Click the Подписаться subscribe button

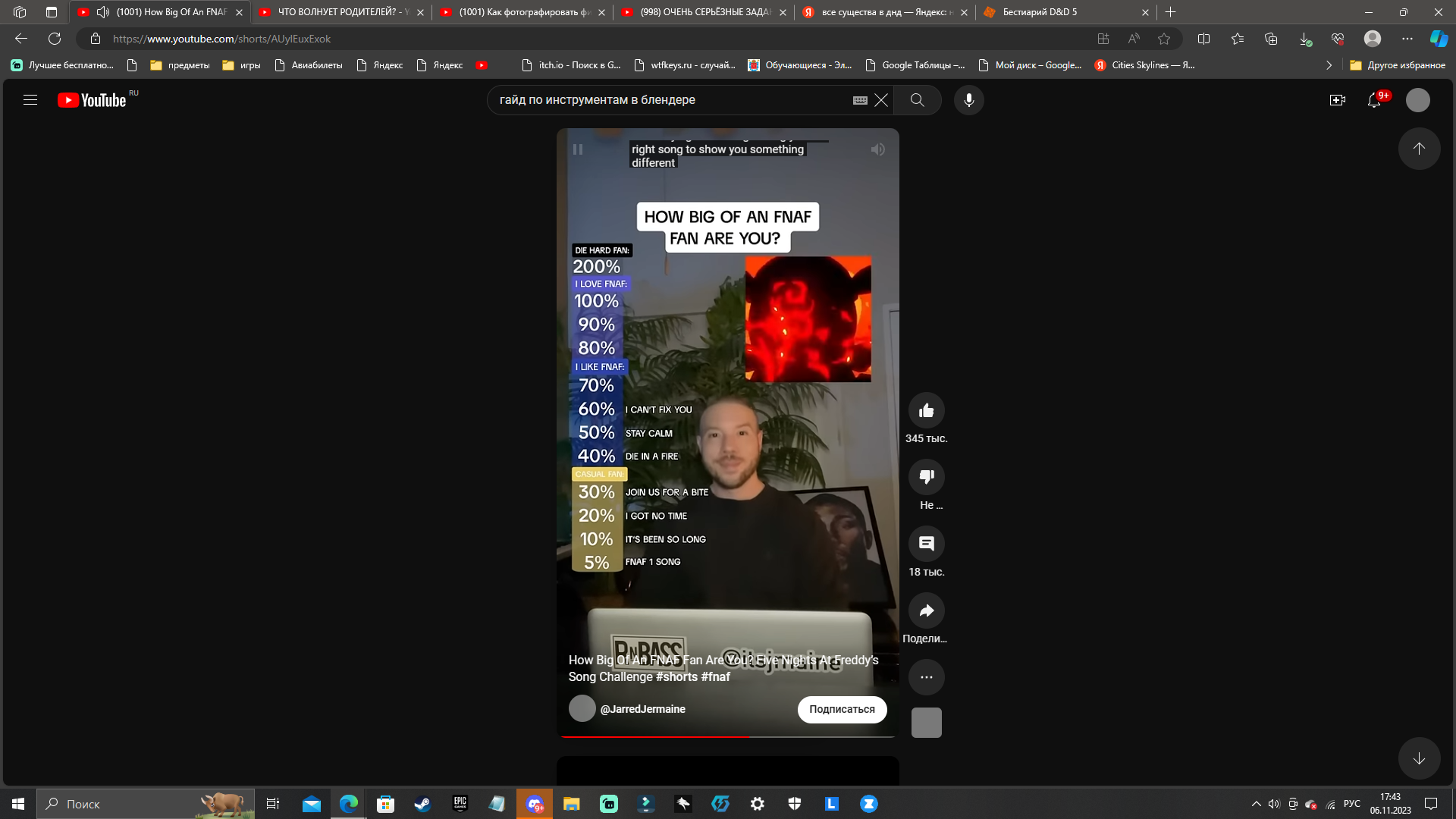(842, 709)
